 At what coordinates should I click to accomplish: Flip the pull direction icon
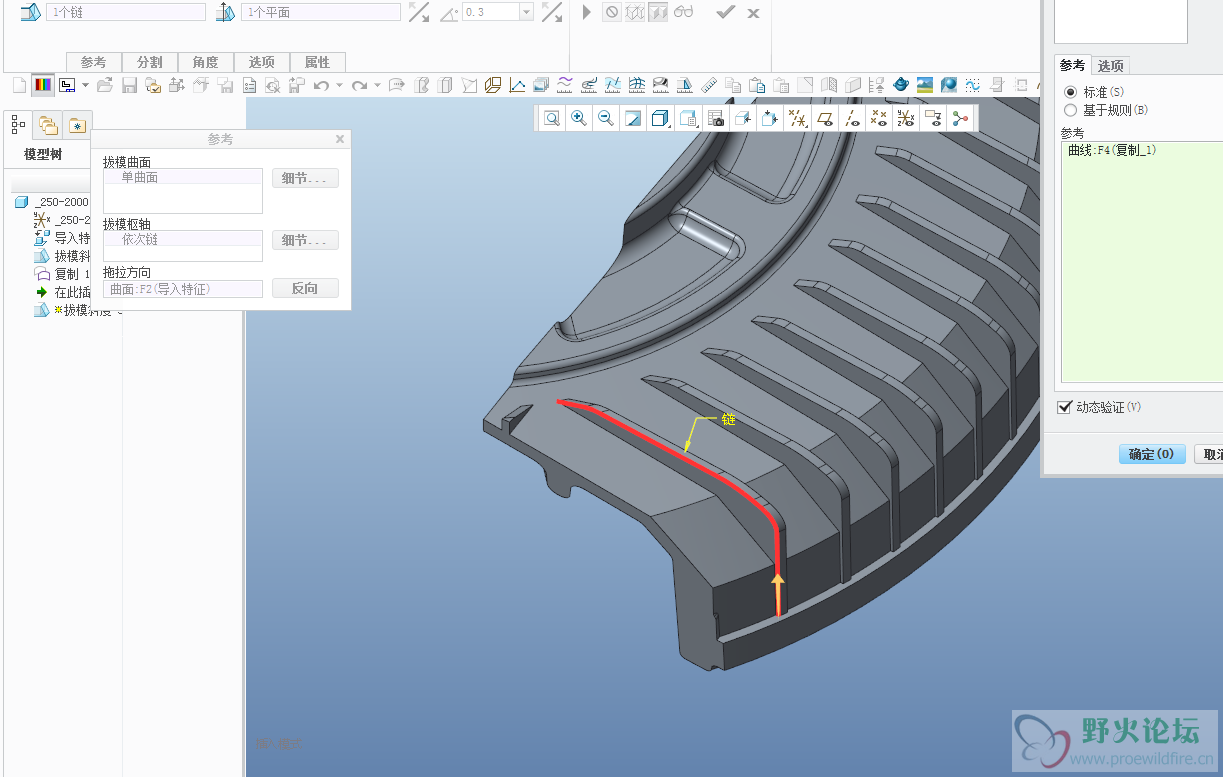pos(419,12)
